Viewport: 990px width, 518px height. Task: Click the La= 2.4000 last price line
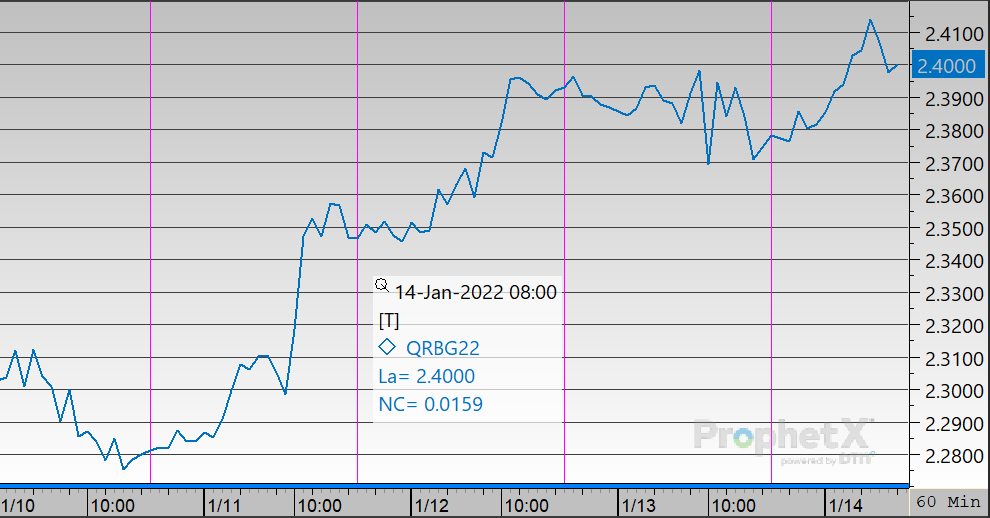pos(427,376)
